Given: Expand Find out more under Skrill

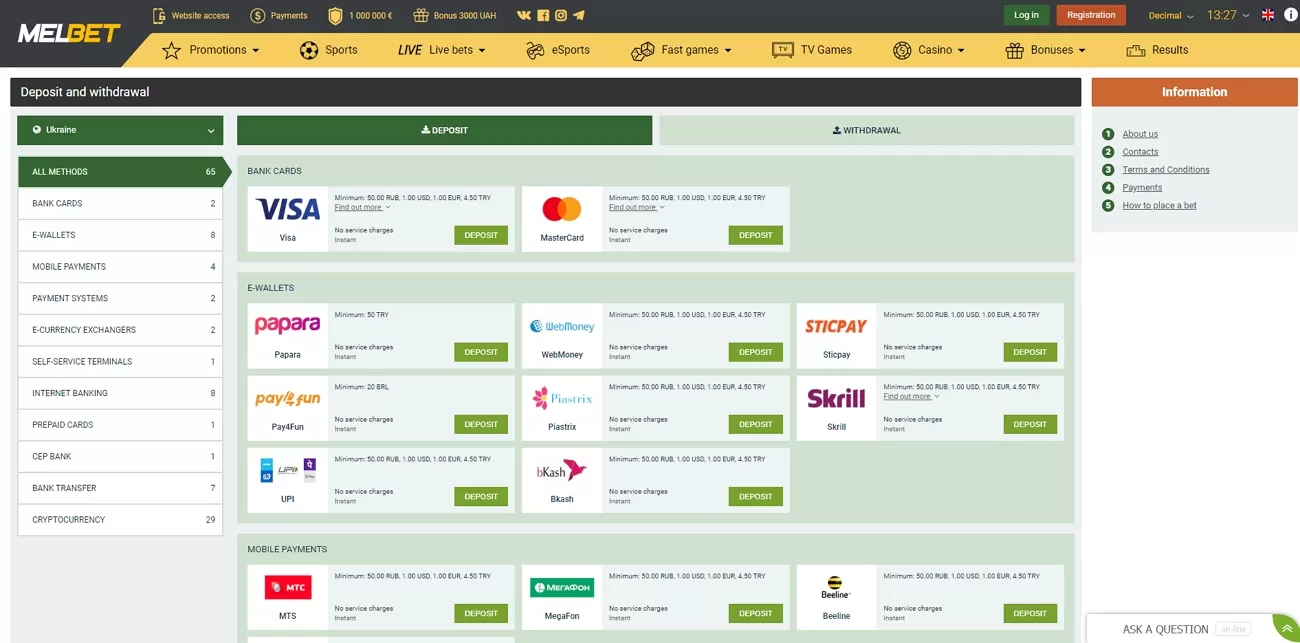Looking at the screenshot, I should 911,396.
